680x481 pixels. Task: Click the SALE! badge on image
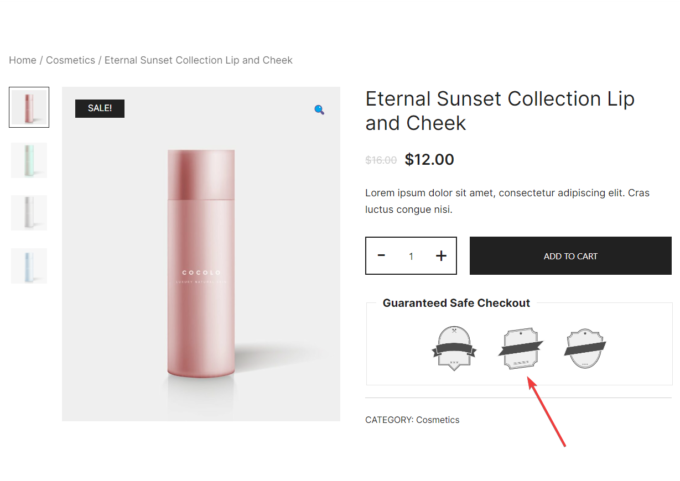[100, 108]
